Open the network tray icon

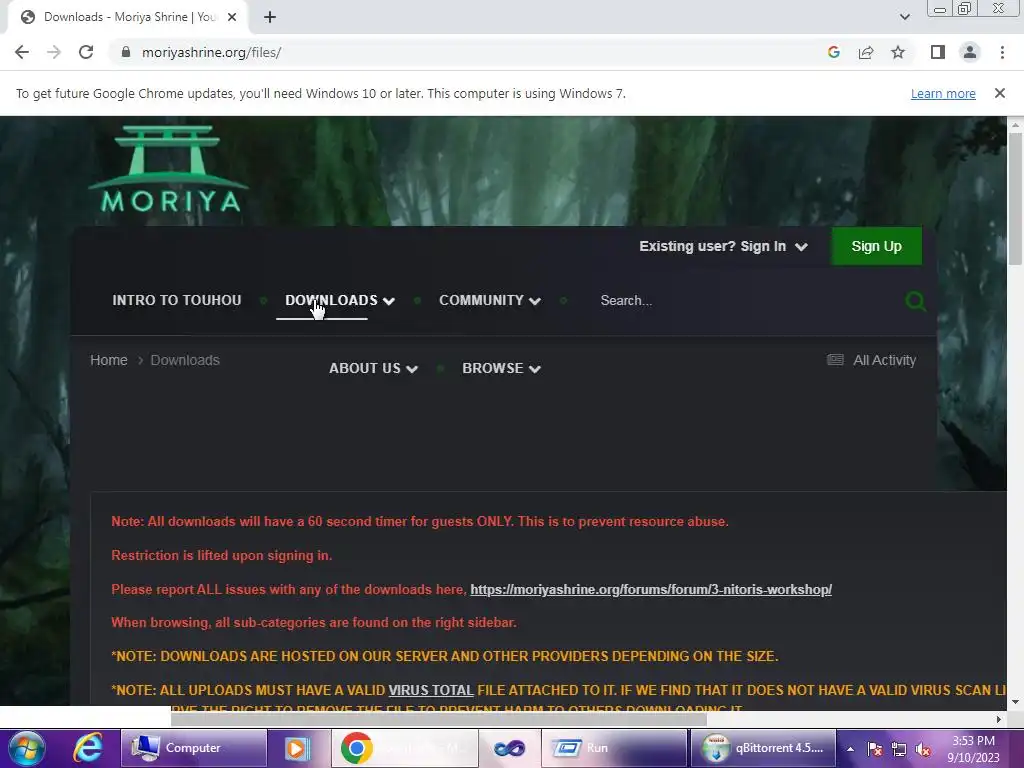coord(899,749)
